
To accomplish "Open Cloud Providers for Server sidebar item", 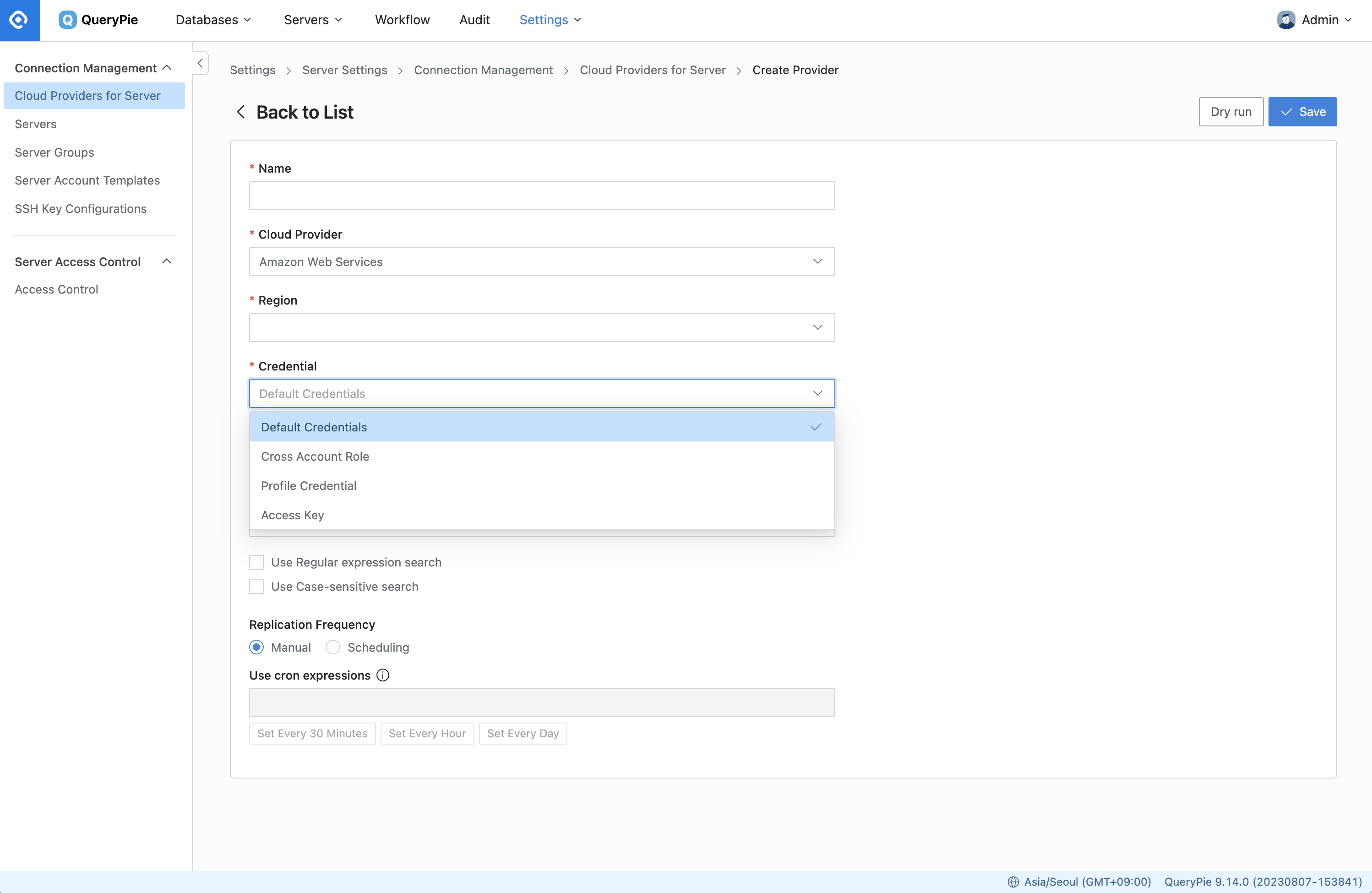I will point(94,96).
